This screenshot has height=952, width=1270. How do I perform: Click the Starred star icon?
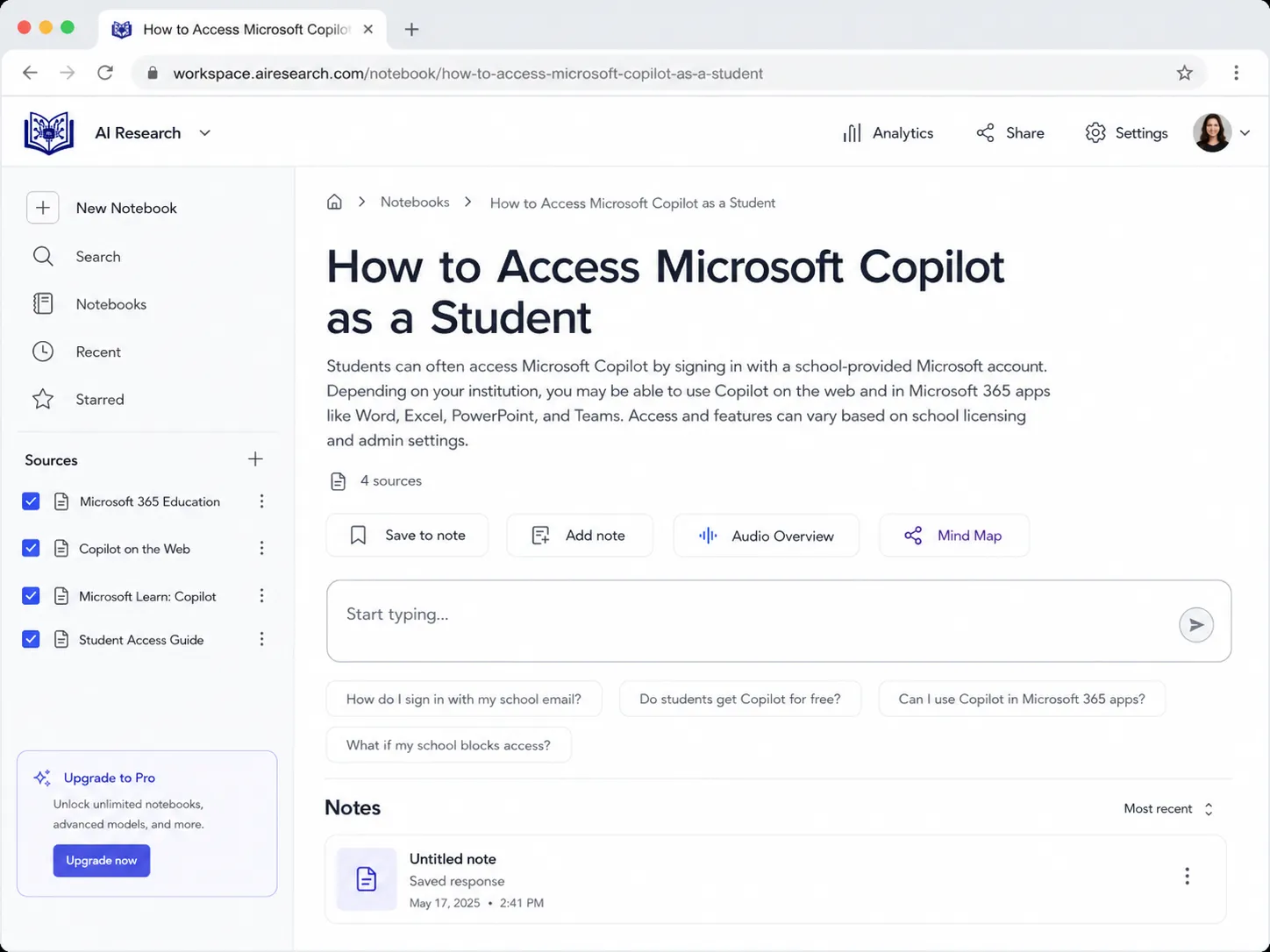(43, 399)
